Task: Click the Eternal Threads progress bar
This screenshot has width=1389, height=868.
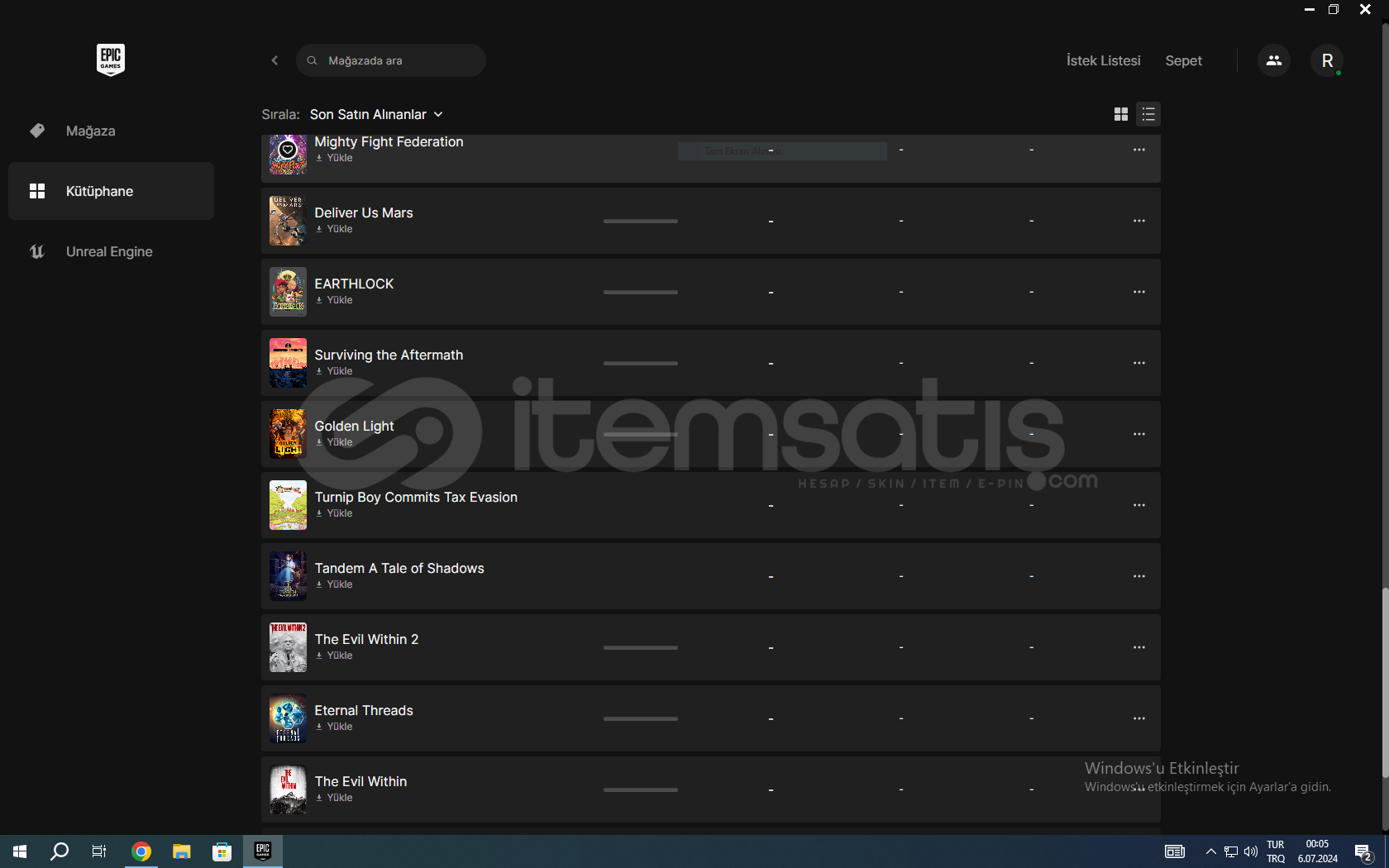Action: [x=641, y=718]
